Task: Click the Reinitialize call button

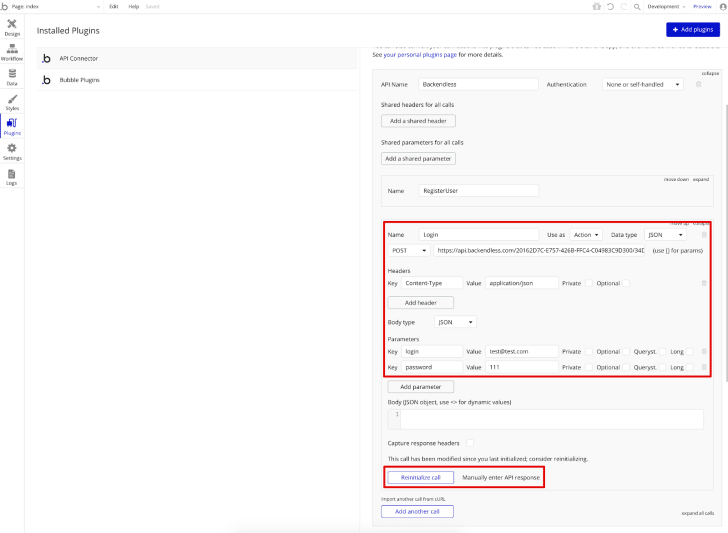Action: 420,478
